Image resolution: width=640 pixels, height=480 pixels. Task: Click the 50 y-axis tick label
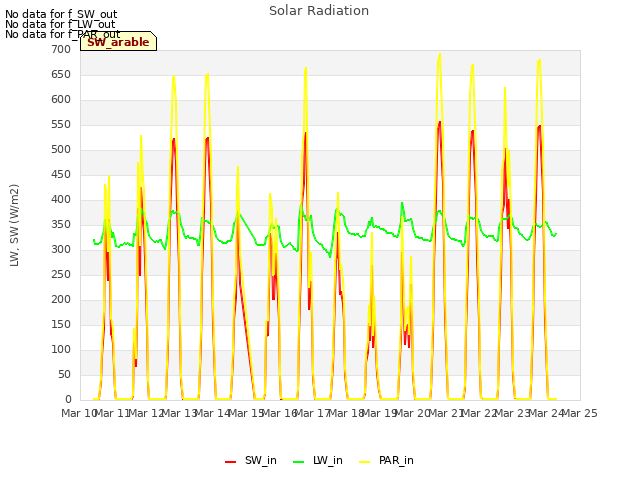[64, 374]
